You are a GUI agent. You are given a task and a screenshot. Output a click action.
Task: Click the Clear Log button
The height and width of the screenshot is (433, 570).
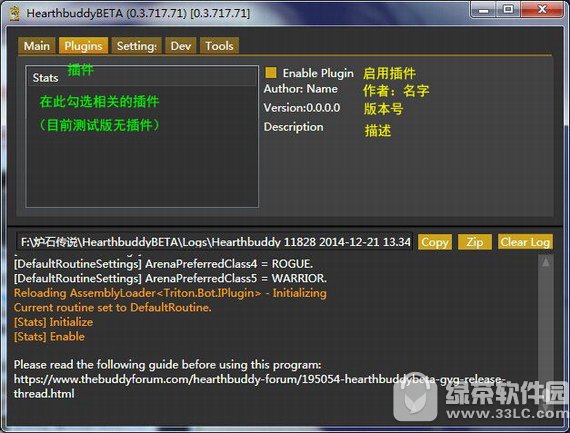click(x=525, y=242)
